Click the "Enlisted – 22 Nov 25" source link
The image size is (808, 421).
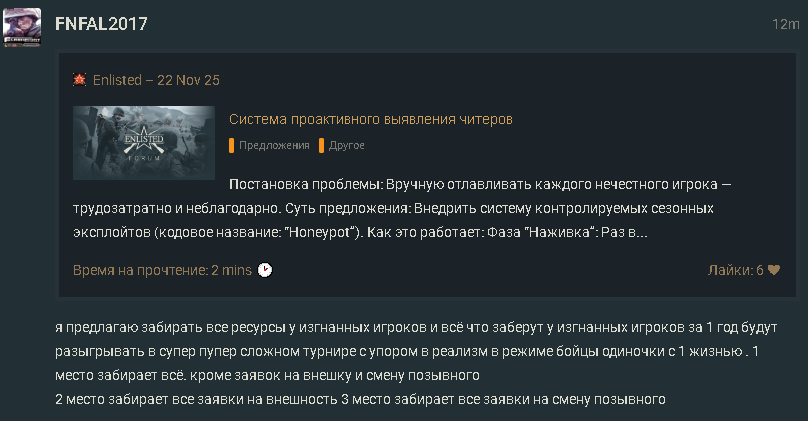pos(156,80)
